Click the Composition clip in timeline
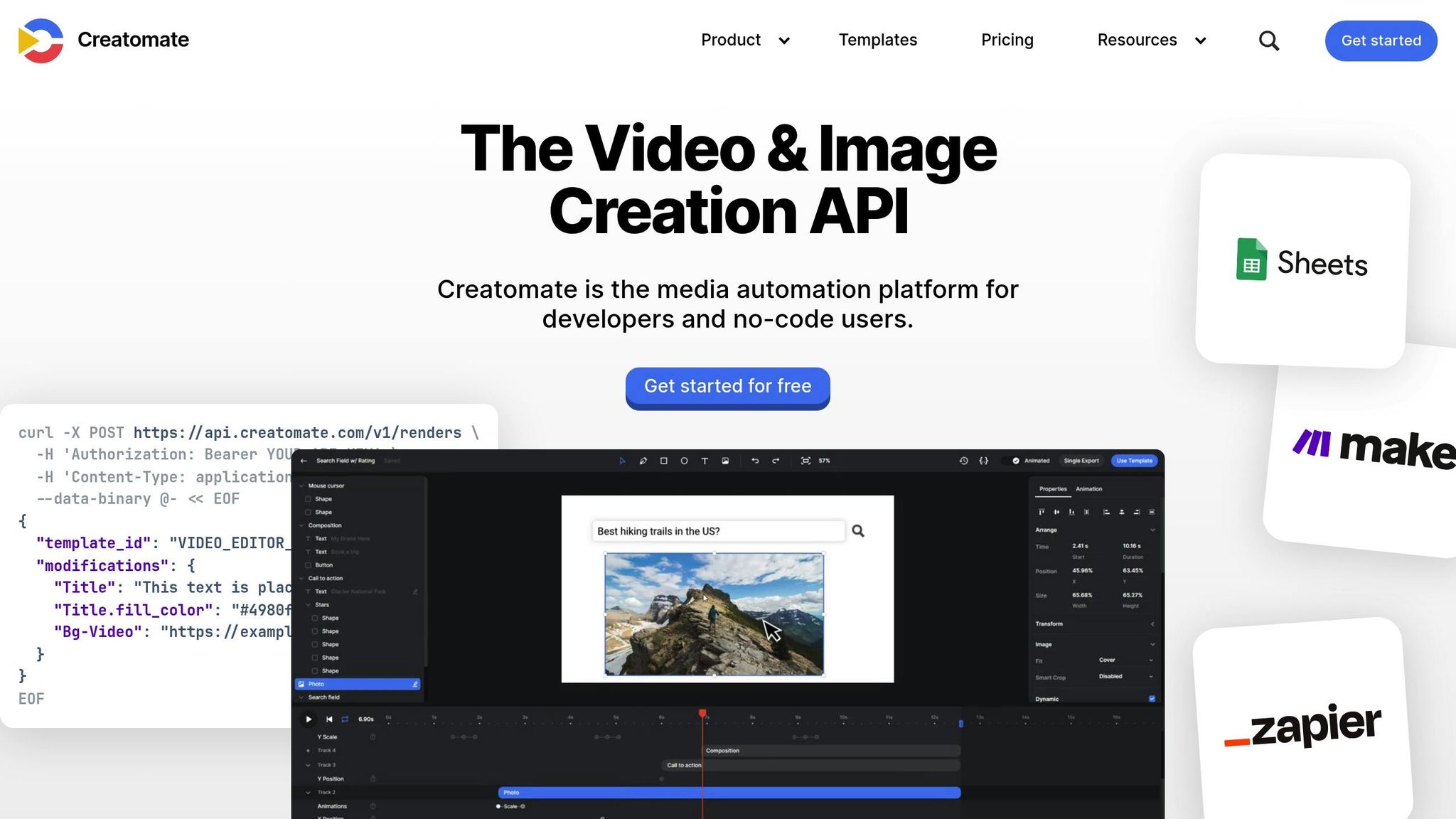The image size is (1456, 819). coord(831,751)
